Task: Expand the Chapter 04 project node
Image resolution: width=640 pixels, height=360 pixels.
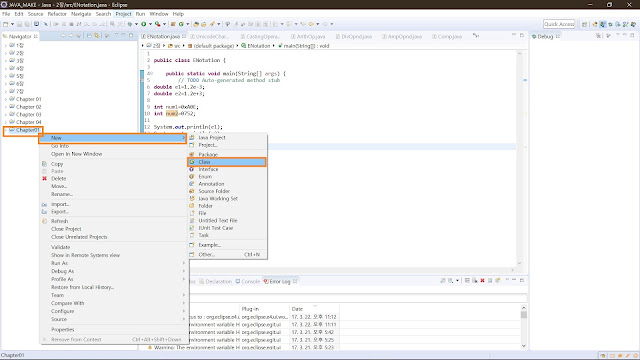Action: coord(6,122)
